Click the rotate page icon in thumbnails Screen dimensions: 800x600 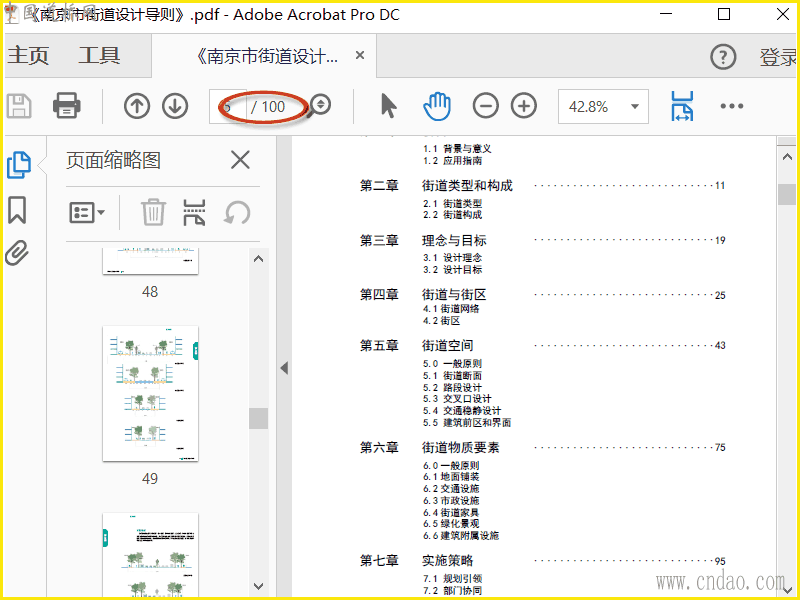(x=237, y=212)
